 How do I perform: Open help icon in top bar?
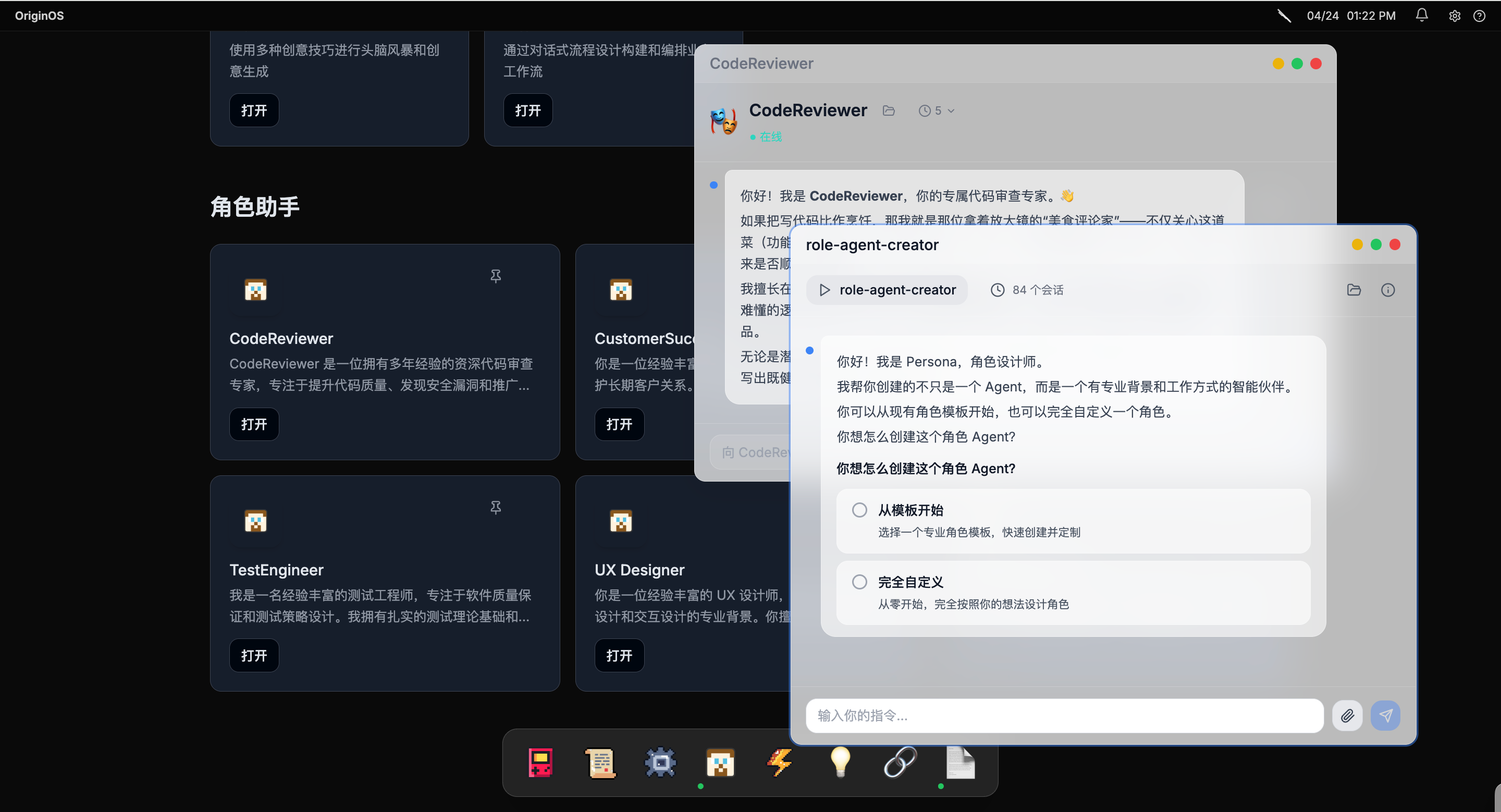click(1479, 16)
